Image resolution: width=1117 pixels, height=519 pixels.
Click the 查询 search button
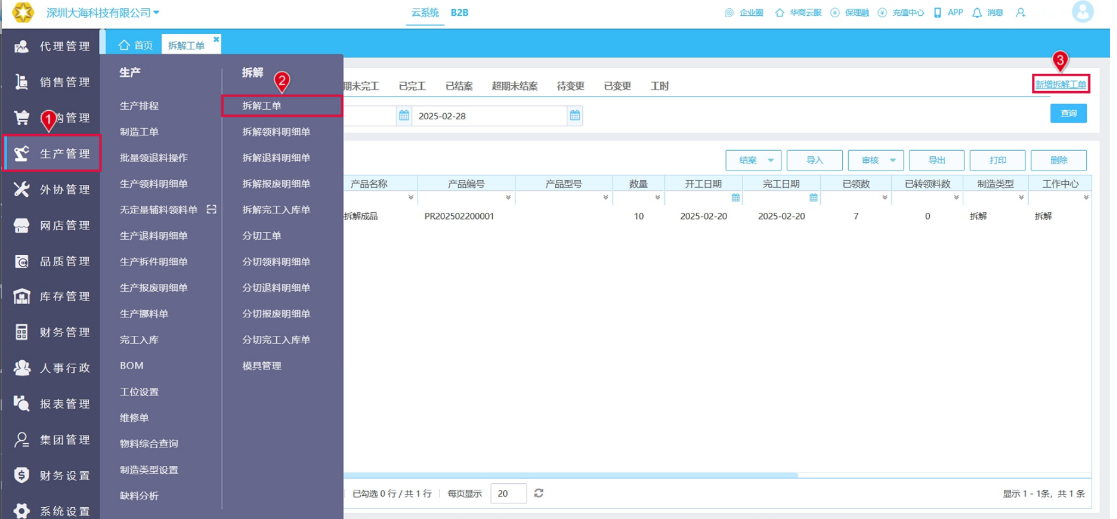(x=1069, y=113)
